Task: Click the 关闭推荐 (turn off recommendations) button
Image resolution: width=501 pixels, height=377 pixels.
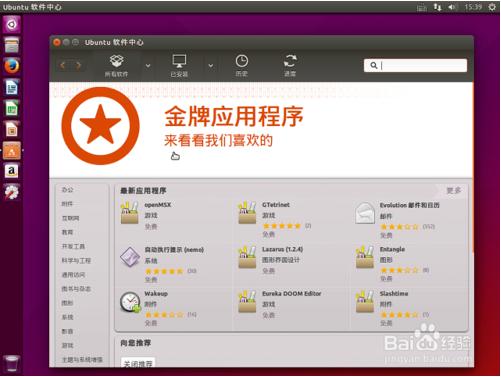Action: click(138, 364)
